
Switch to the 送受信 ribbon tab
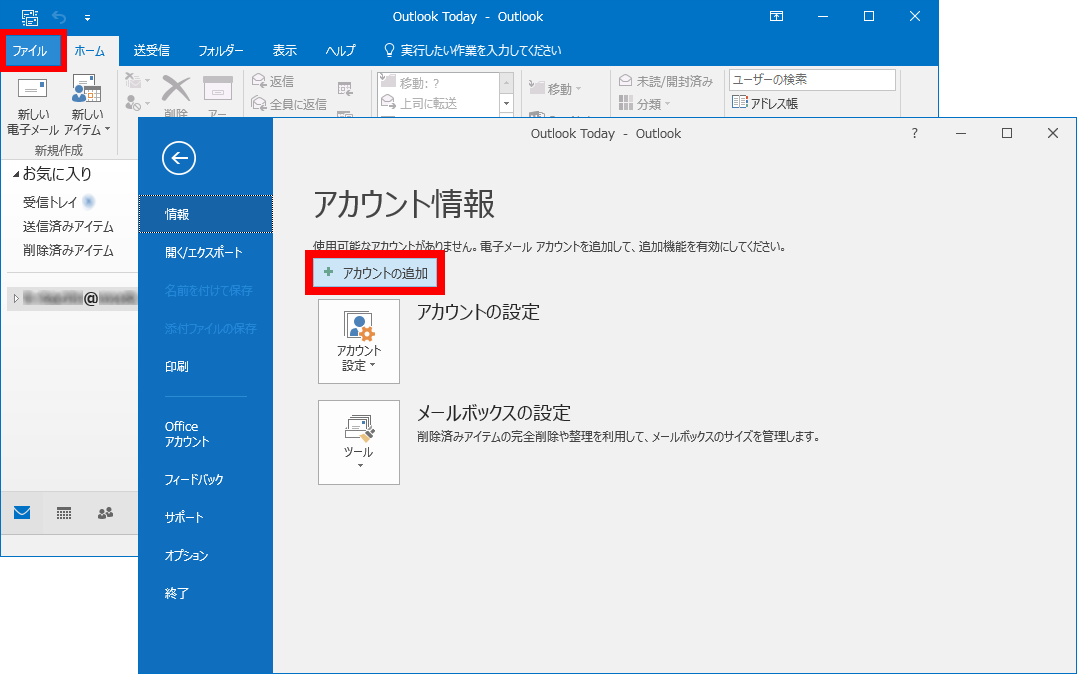[x=151, y=50]
